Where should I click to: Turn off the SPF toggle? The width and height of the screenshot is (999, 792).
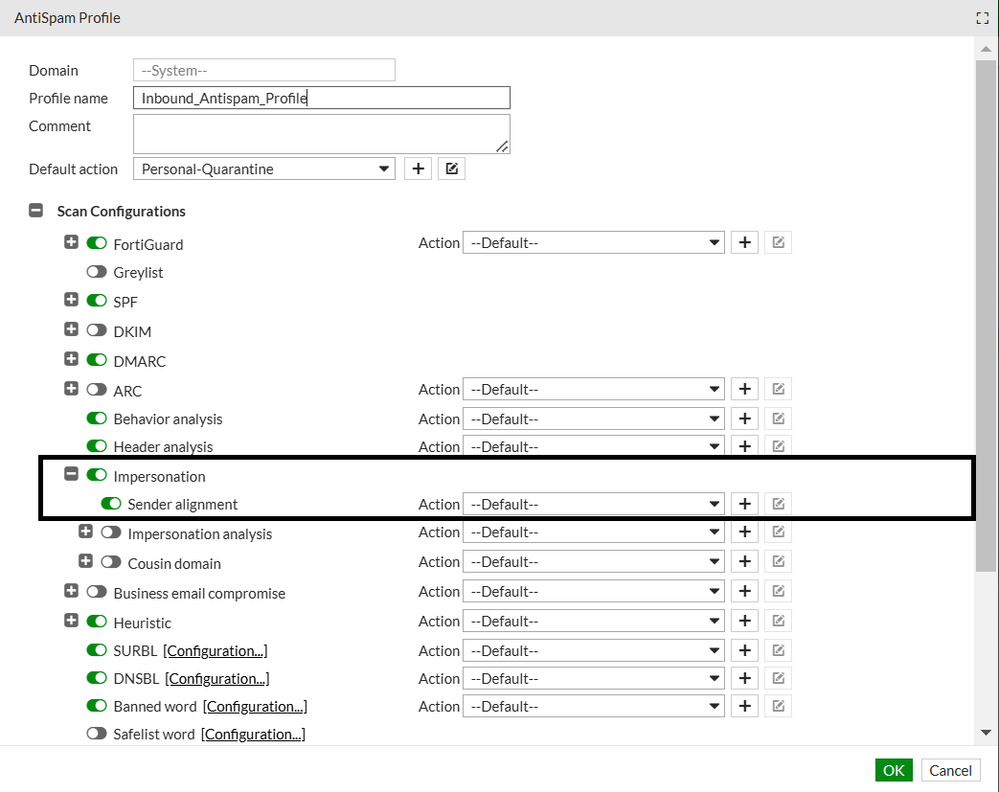coord(97,300)
